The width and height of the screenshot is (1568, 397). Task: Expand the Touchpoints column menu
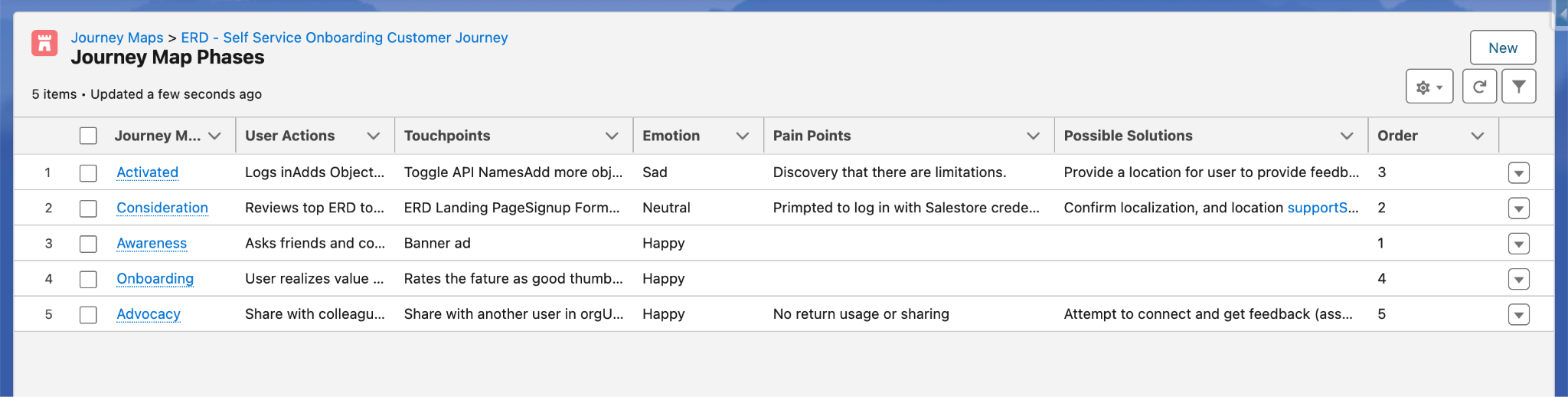pos(612,136)
